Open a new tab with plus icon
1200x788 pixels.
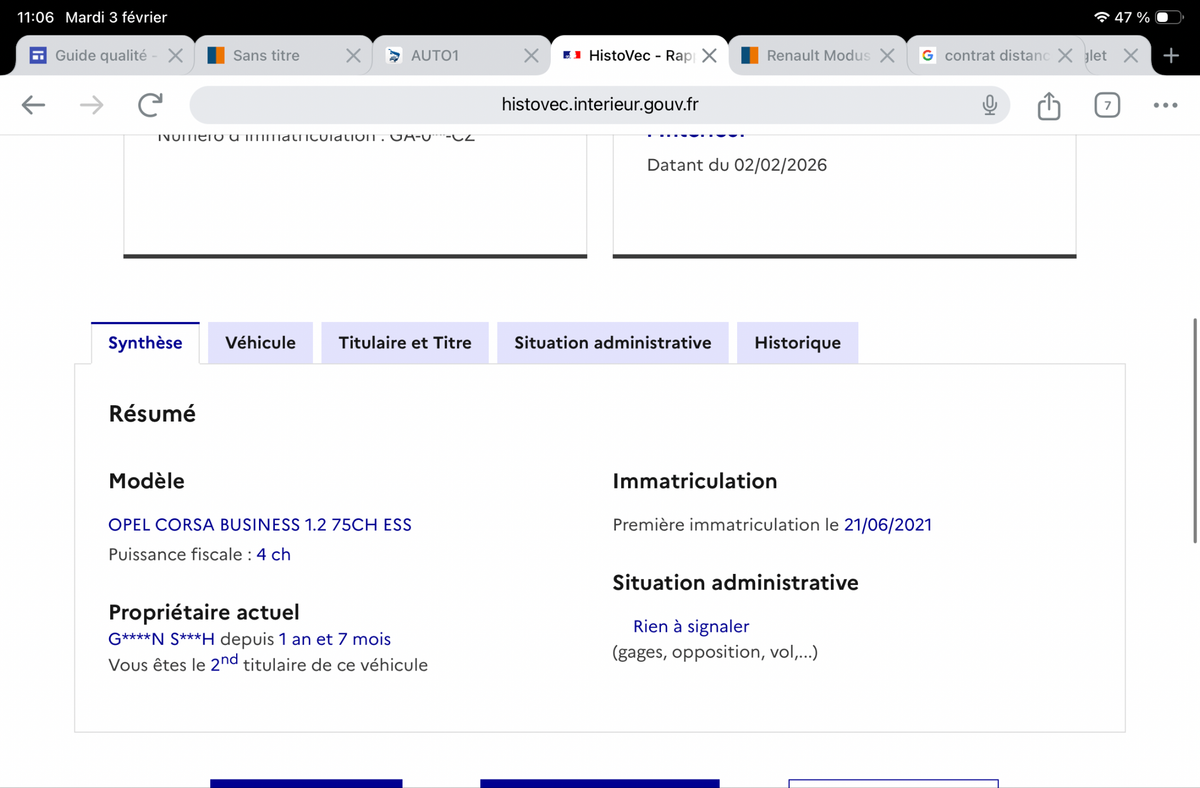(x=1171, y=55)
